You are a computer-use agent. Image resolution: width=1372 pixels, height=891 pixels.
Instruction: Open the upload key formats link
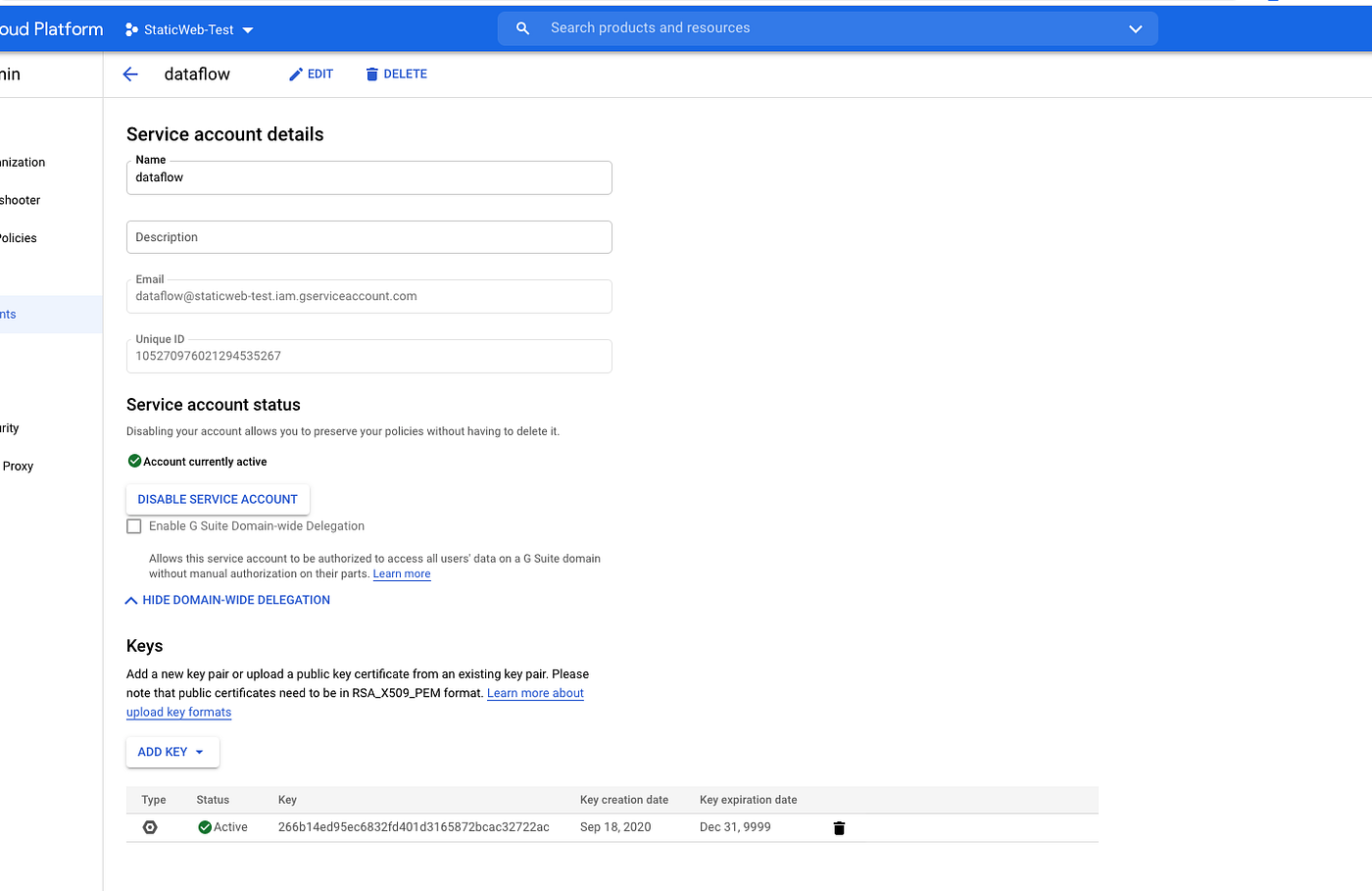(x=178, y=712)
